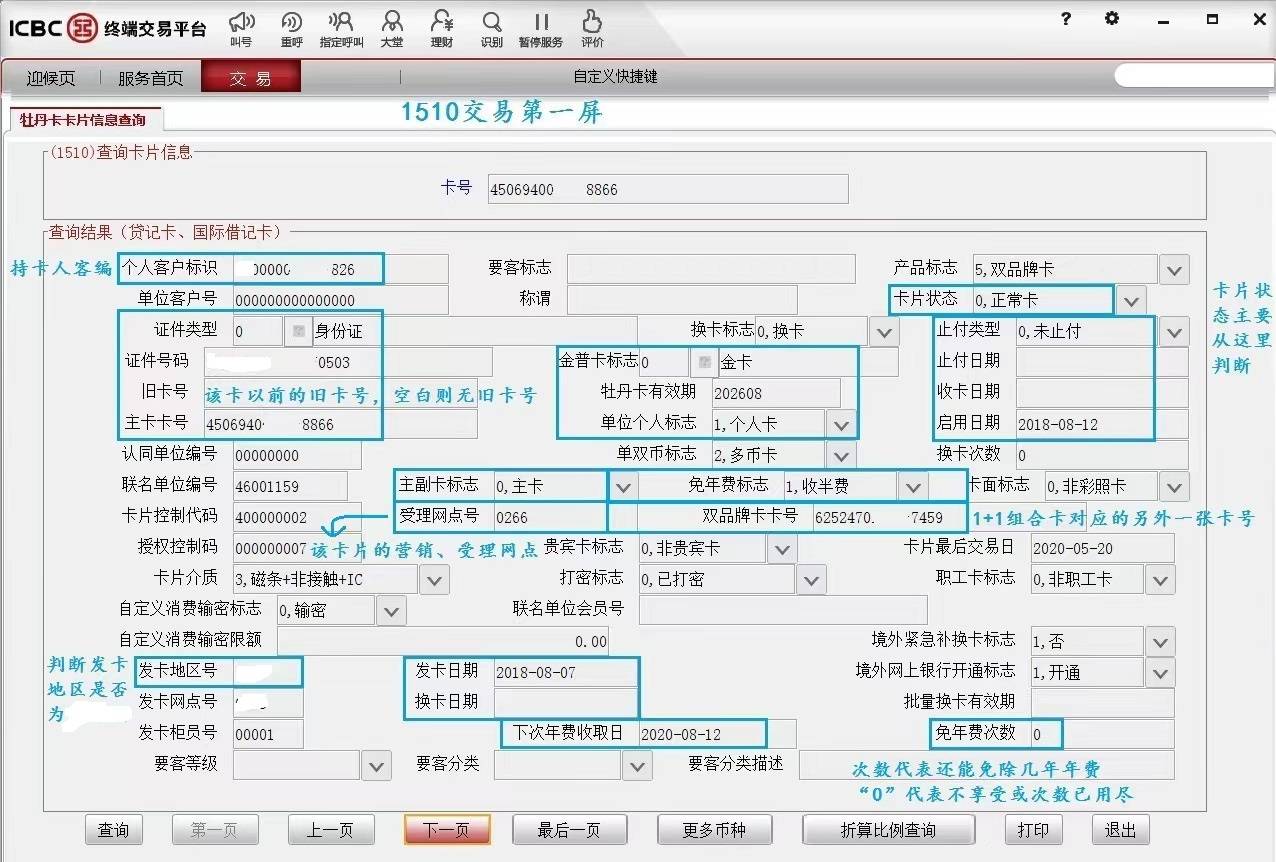Open the 换卡标志 dropdown

884,331
